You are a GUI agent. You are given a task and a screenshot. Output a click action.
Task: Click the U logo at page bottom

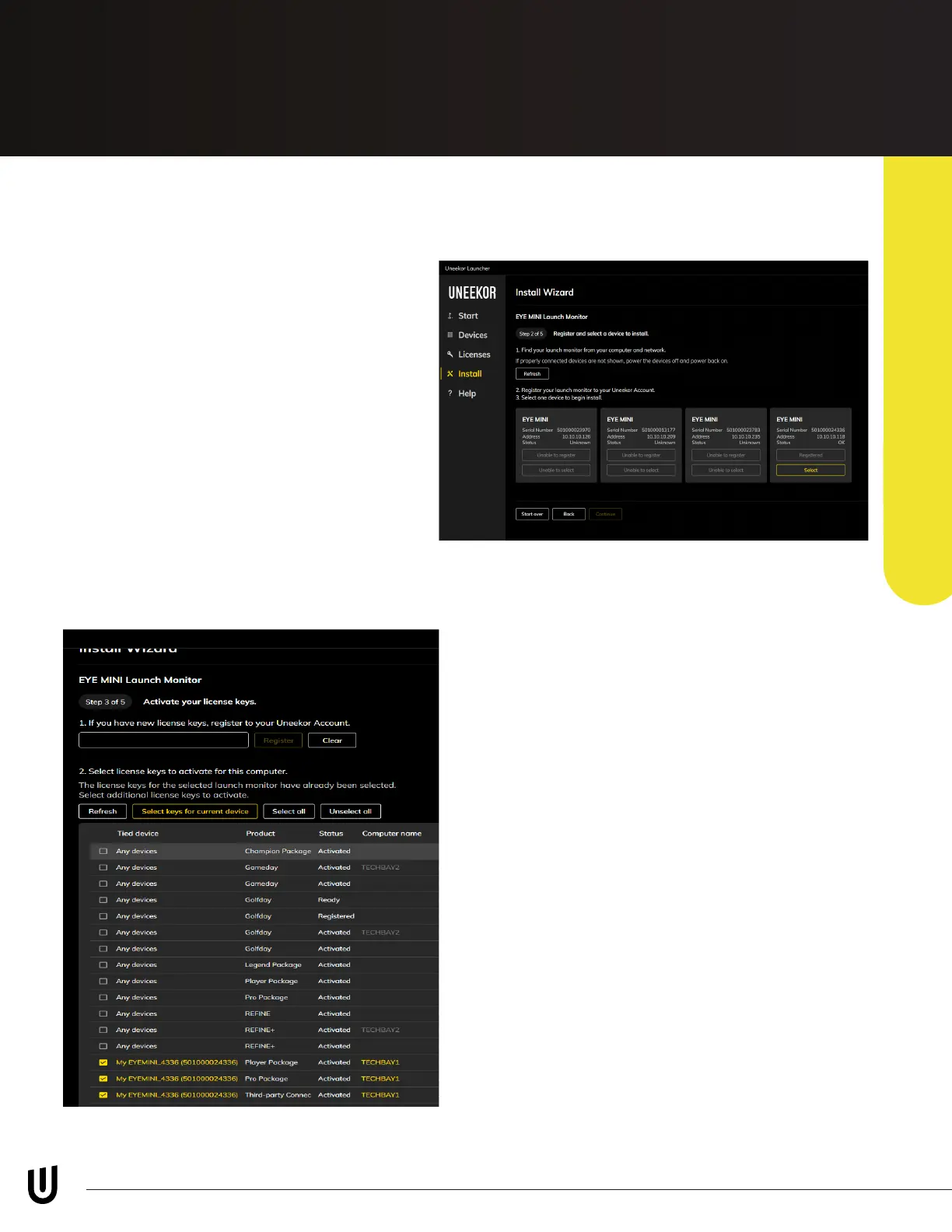[43, 1186]
